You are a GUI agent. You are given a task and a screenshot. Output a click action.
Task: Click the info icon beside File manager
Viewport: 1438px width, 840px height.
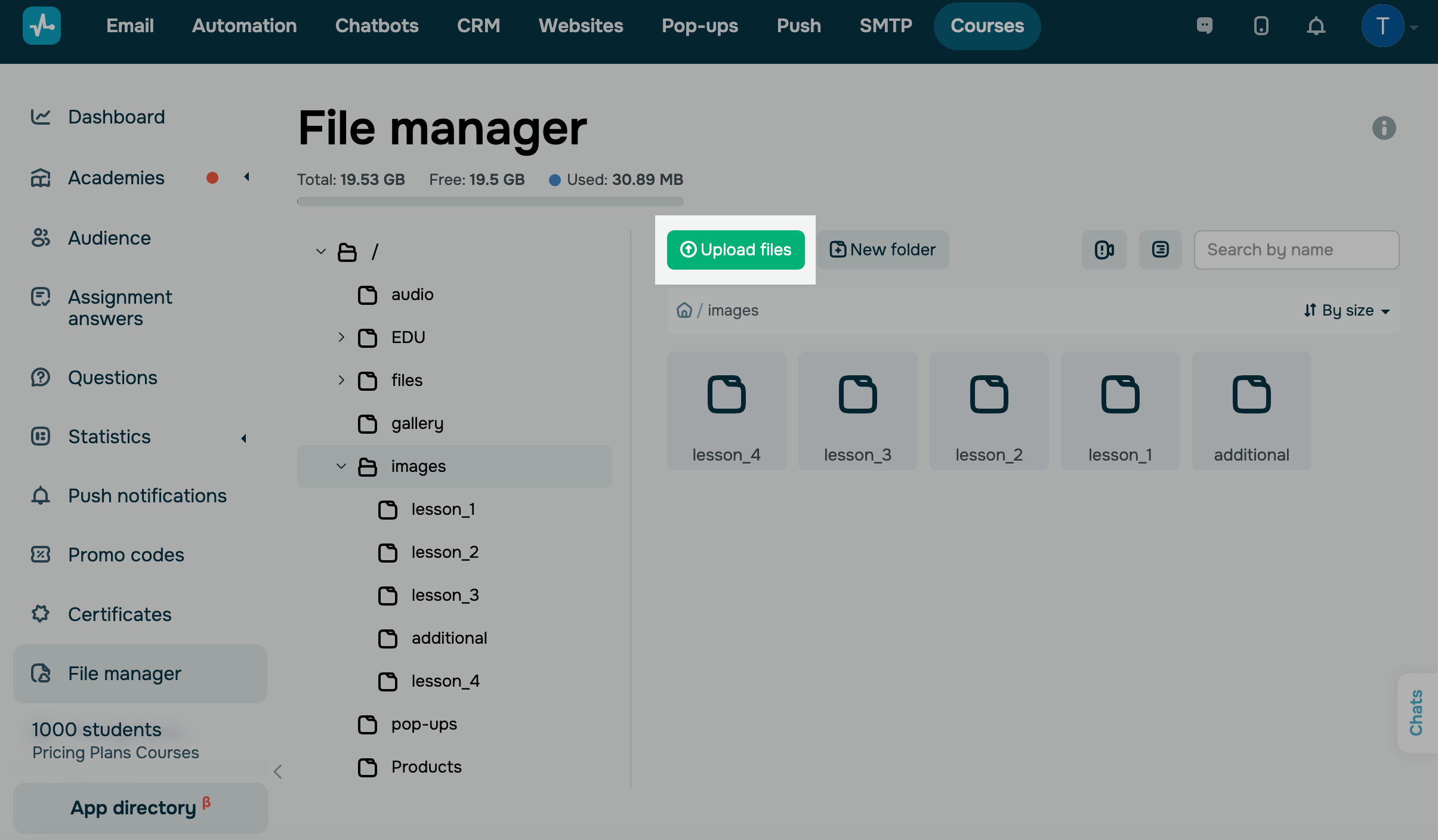coord(1384,128)
